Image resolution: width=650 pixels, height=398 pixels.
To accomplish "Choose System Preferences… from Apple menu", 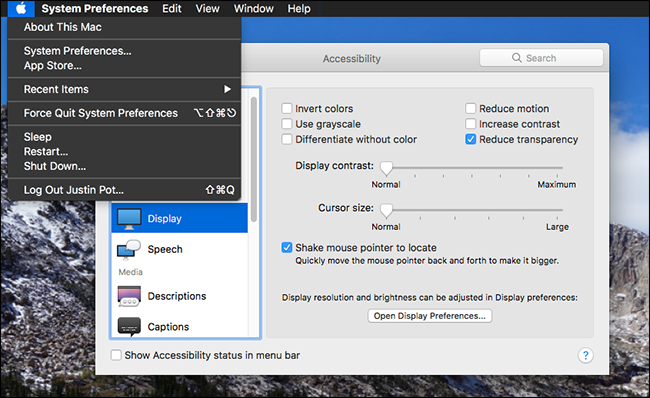I will (124, 51).
